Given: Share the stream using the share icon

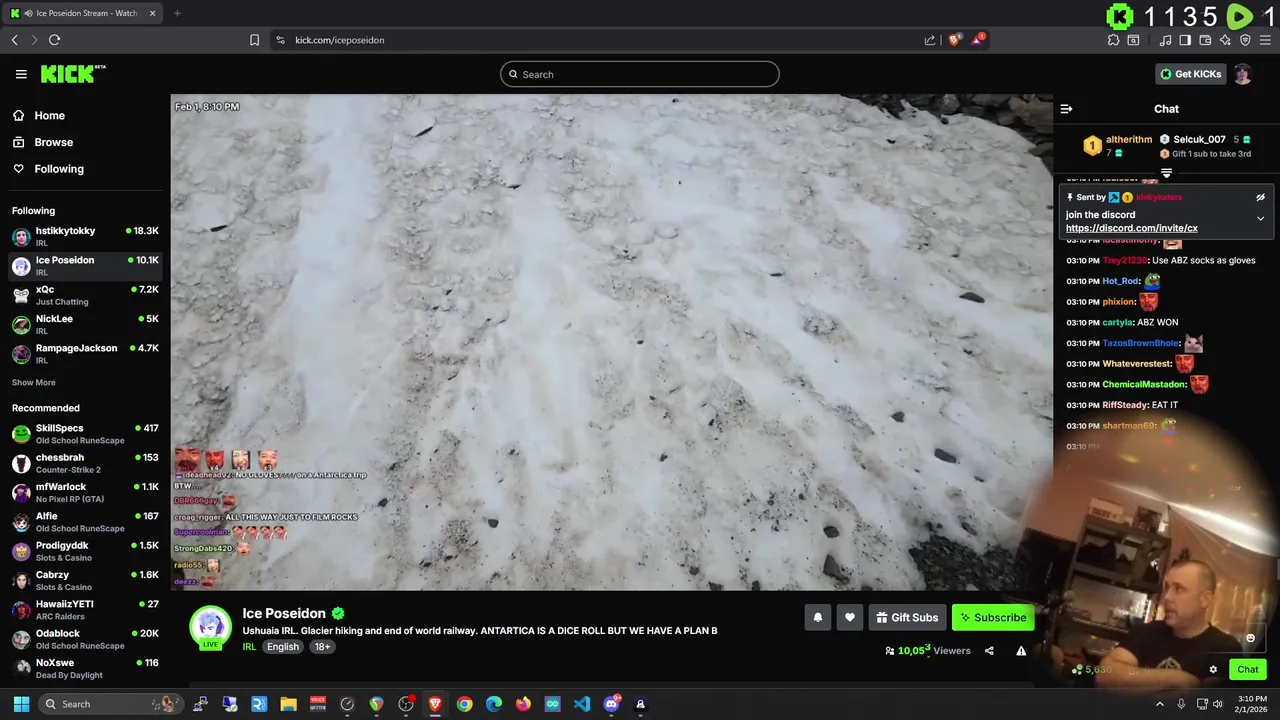Looking at the screenshot, I should click(x=989, y=651).
